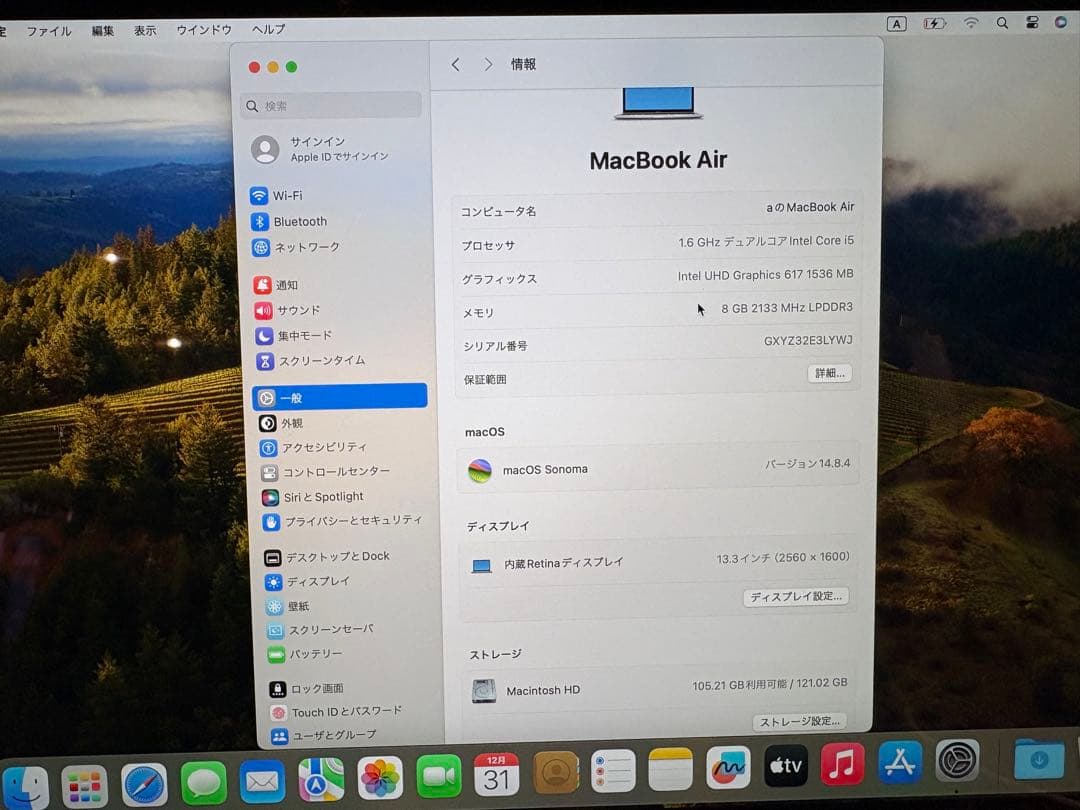Open ディスプレイ settings in sidebar
Image resolution: width=1080 pixels, height=810 pixels.
tap(307, 582)
